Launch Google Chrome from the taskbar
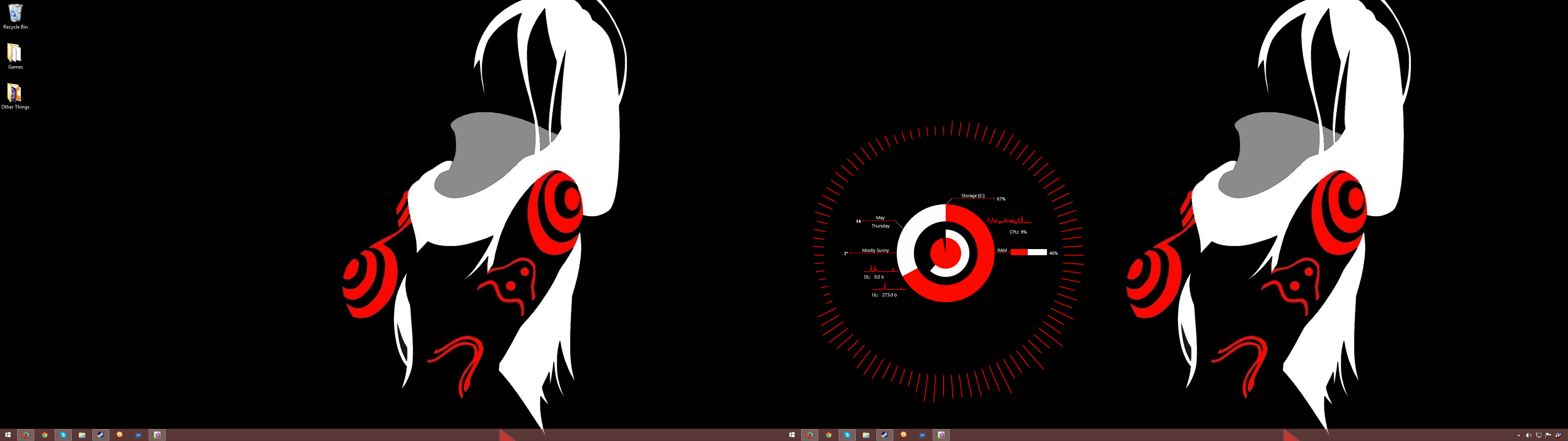This screenshot has width=1568, height=441. point(45,435)
